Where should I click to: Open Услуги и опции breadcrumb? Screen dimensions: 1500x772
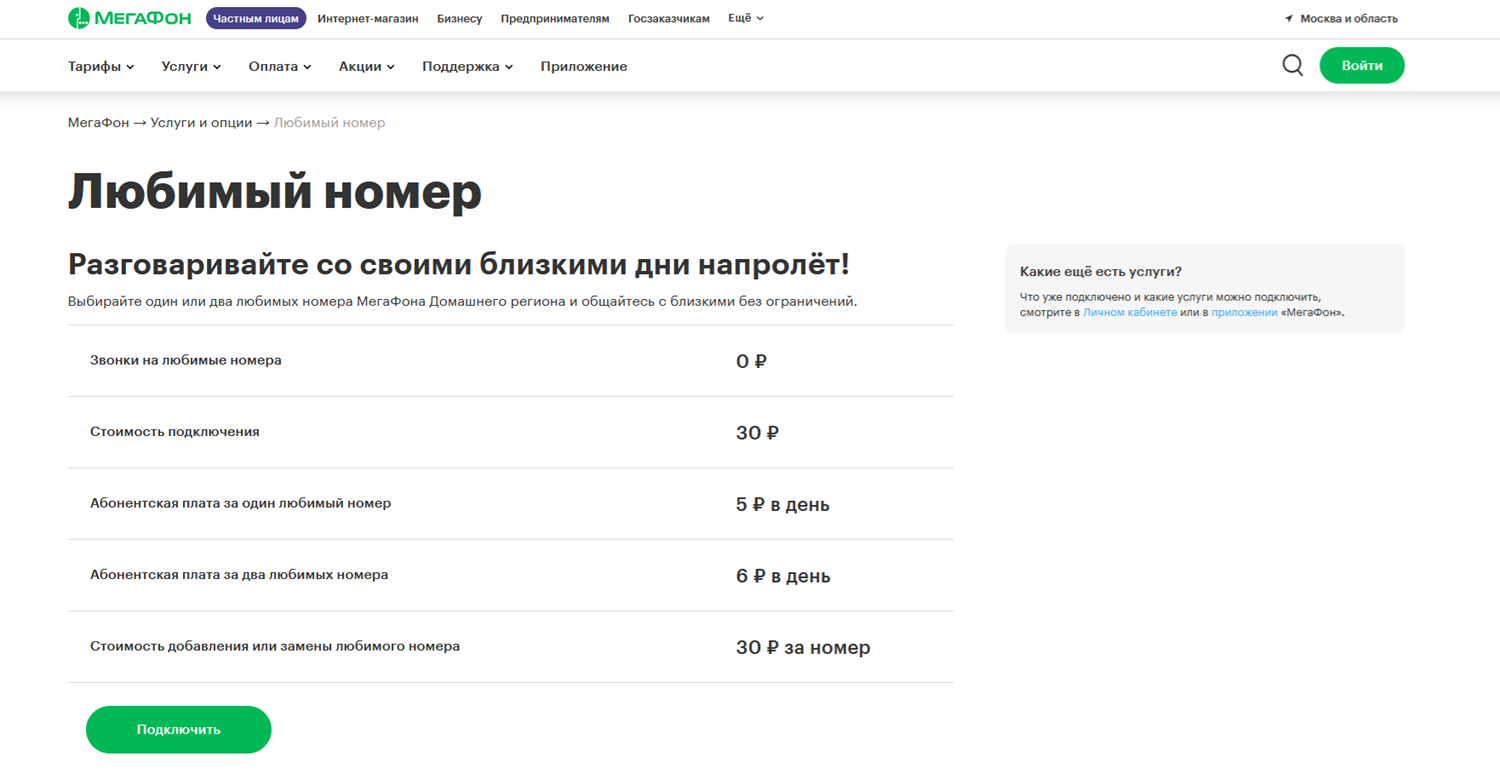click(201, 123)
